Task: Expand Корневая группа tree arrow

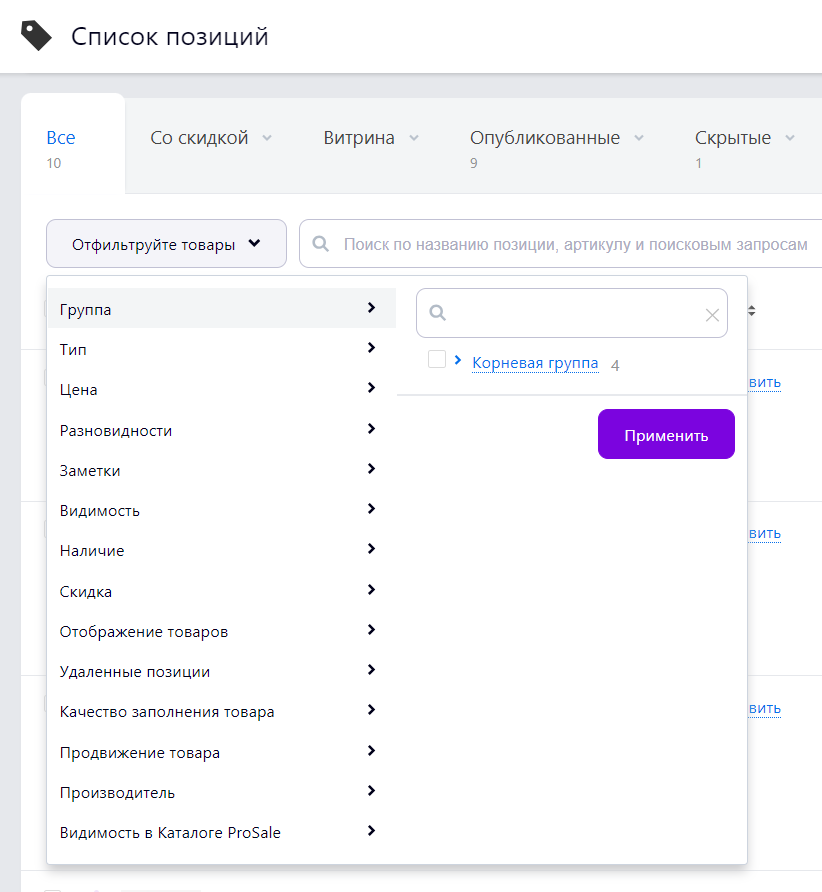Action: point(458,360)
